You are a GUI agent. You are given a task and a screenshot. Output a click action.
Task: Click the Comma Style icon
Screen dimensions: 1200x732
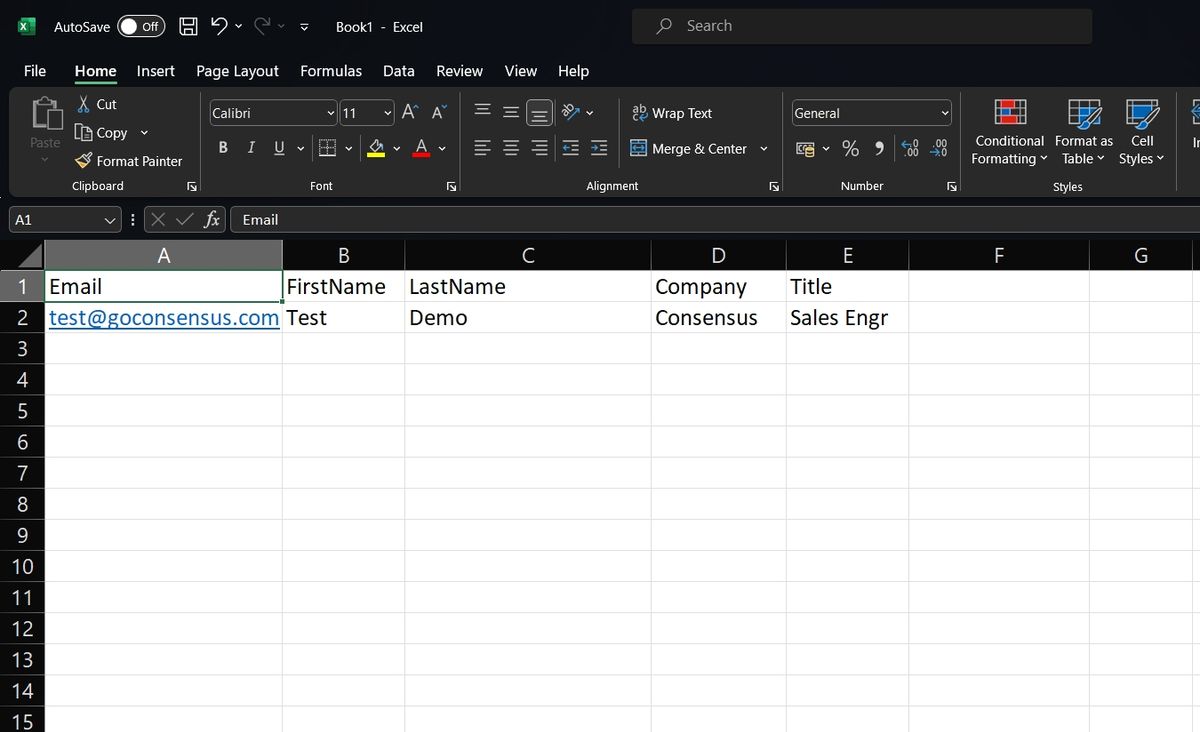coord(879,148)
